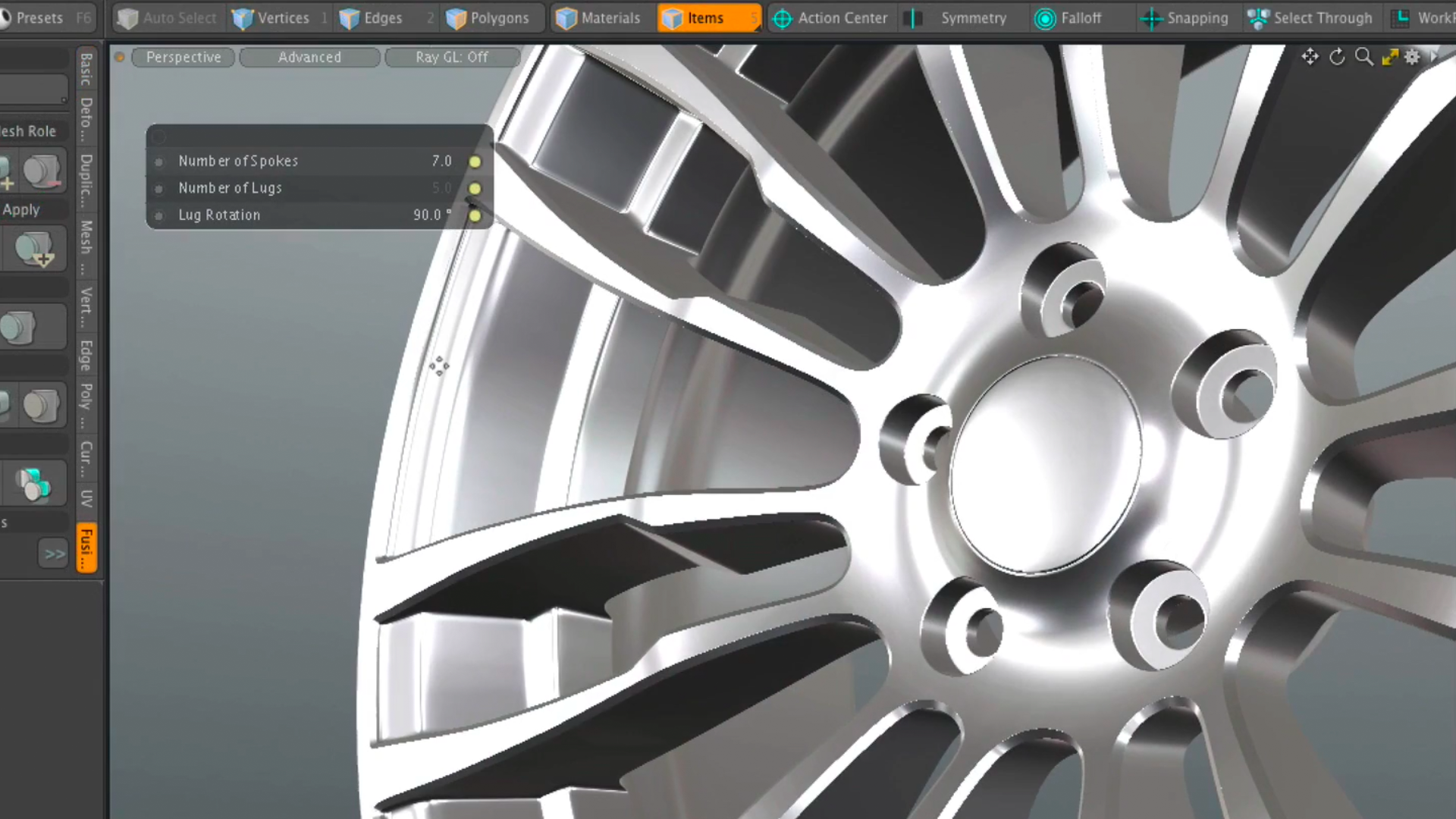1456x819 pixels.
Task: Select the Items selection mode icon
Action: [x=676, y=17]
